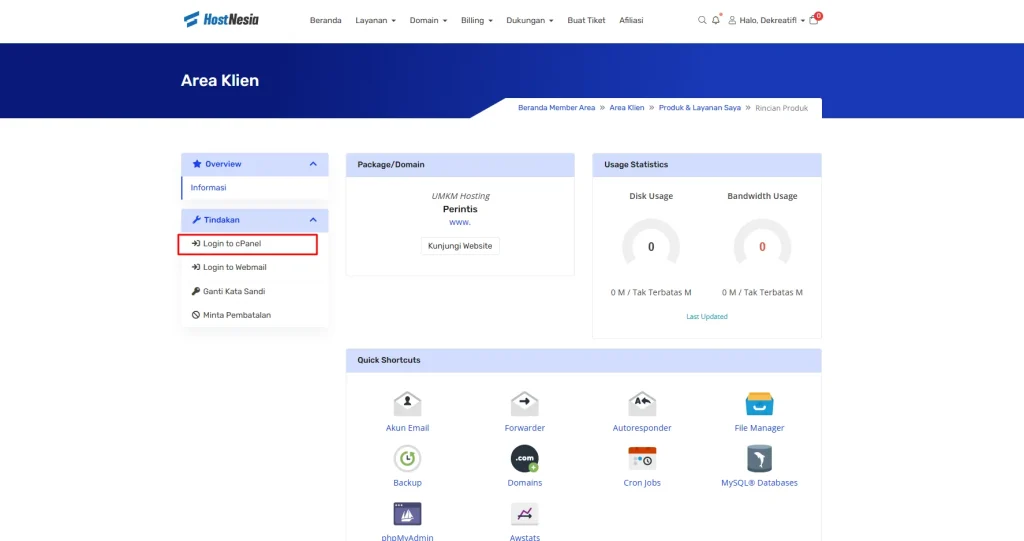Open the Halo, Dekreatif account dropdown
Image resolution: width=1024 pixels, height=541 pixels.
click(767, 20)
